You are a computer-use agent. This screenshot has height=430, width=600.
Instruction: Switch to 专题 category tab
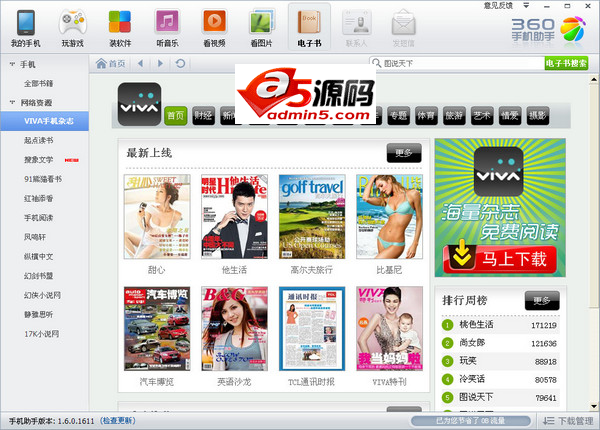pos(398,116)
